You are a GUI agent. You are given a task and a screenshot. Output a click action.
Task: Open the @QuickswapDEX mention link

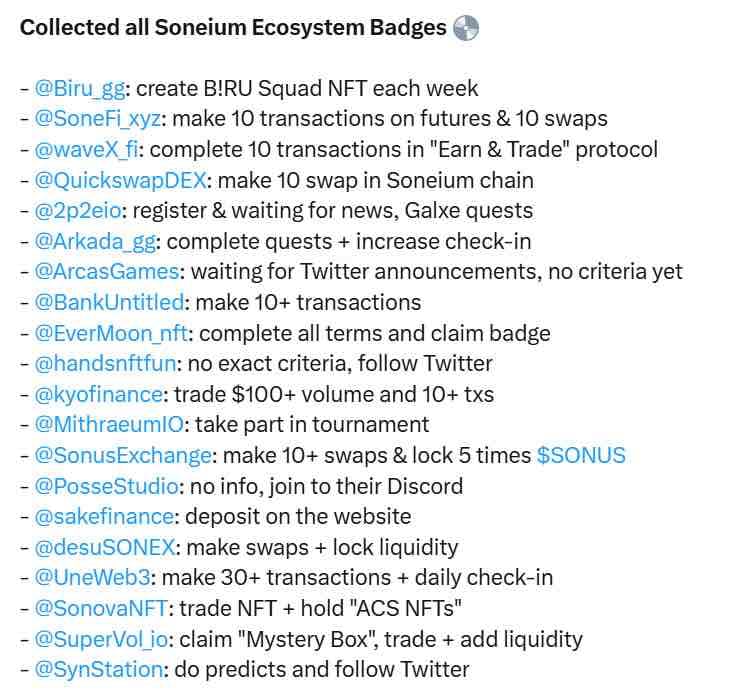[120, 180]
